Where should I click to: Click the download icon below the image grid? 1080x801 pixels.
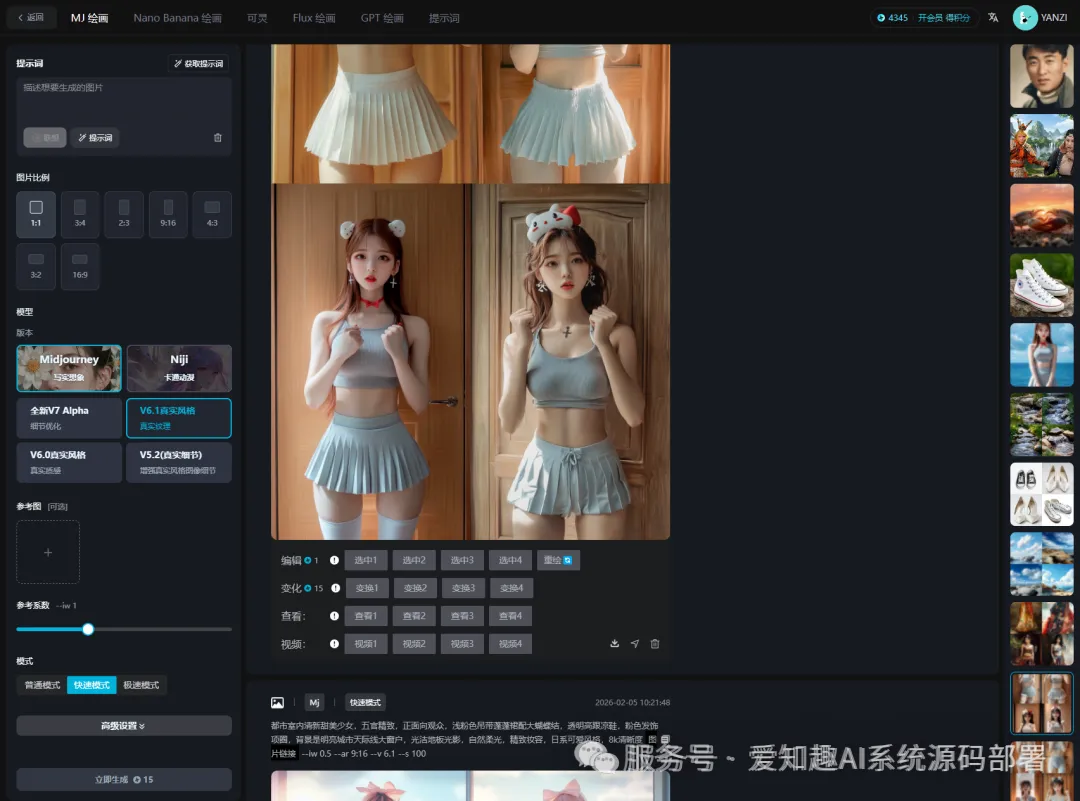tap(614, 643)
